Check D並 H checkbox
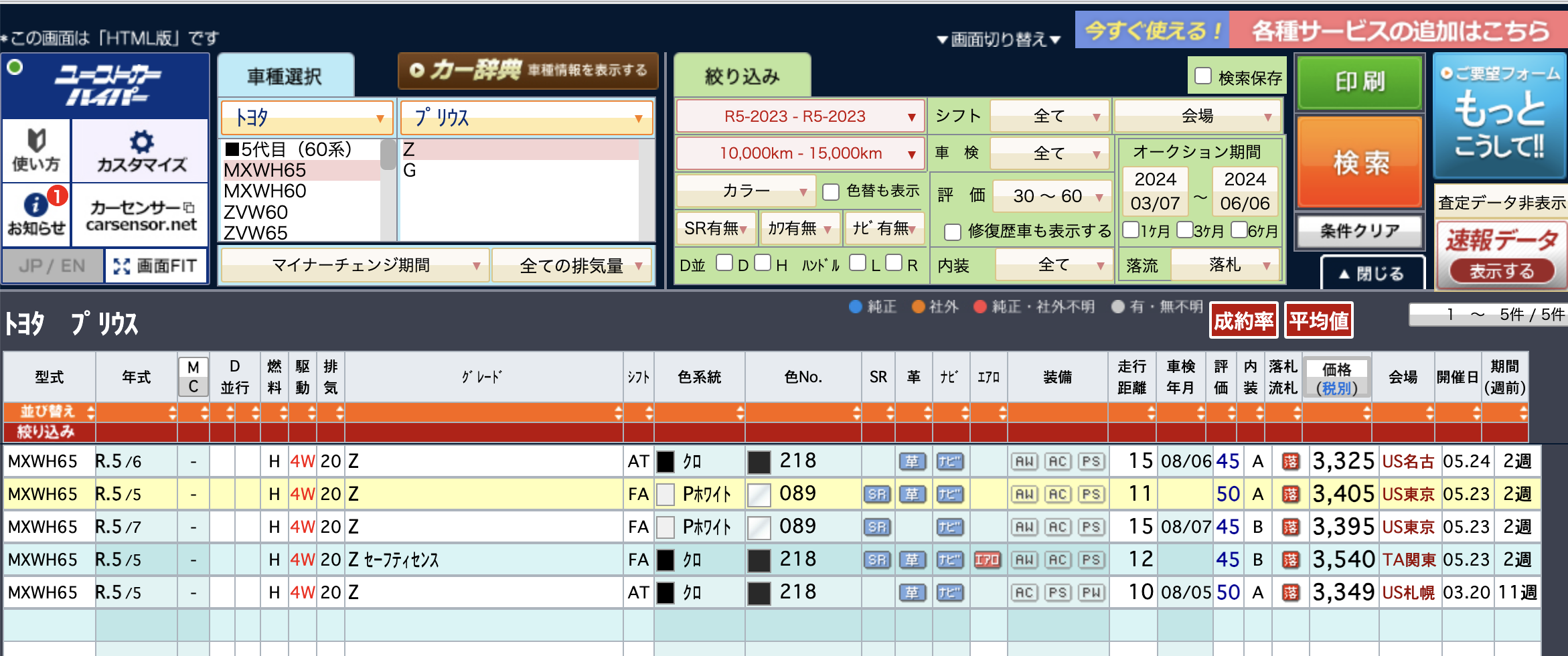 click(763, 262)
